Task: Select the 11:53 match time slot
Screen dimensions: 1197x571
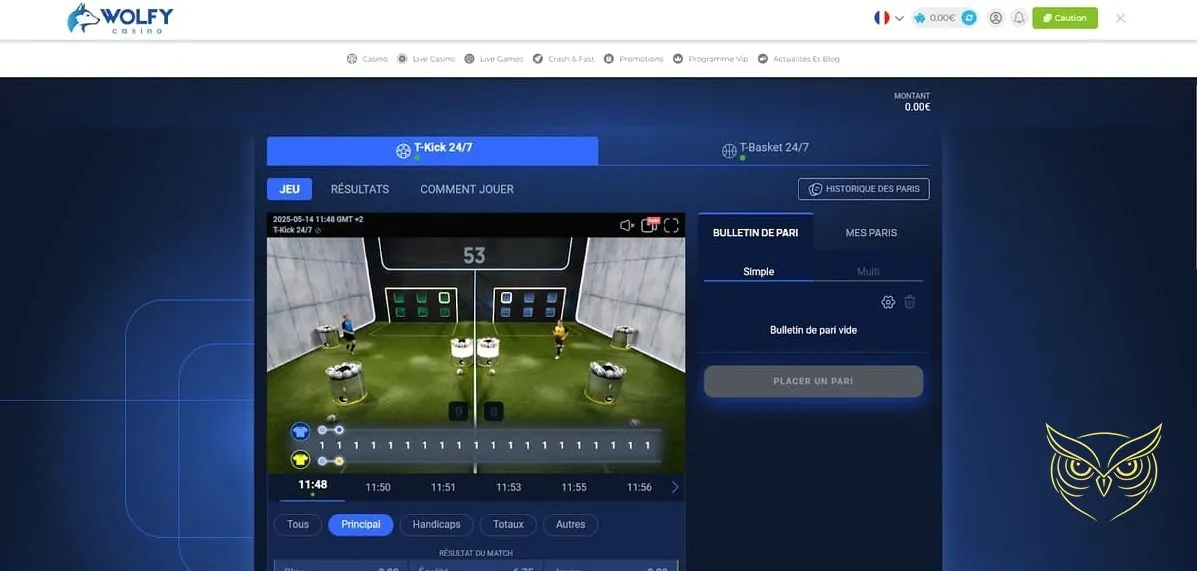Action: (508, 487)
